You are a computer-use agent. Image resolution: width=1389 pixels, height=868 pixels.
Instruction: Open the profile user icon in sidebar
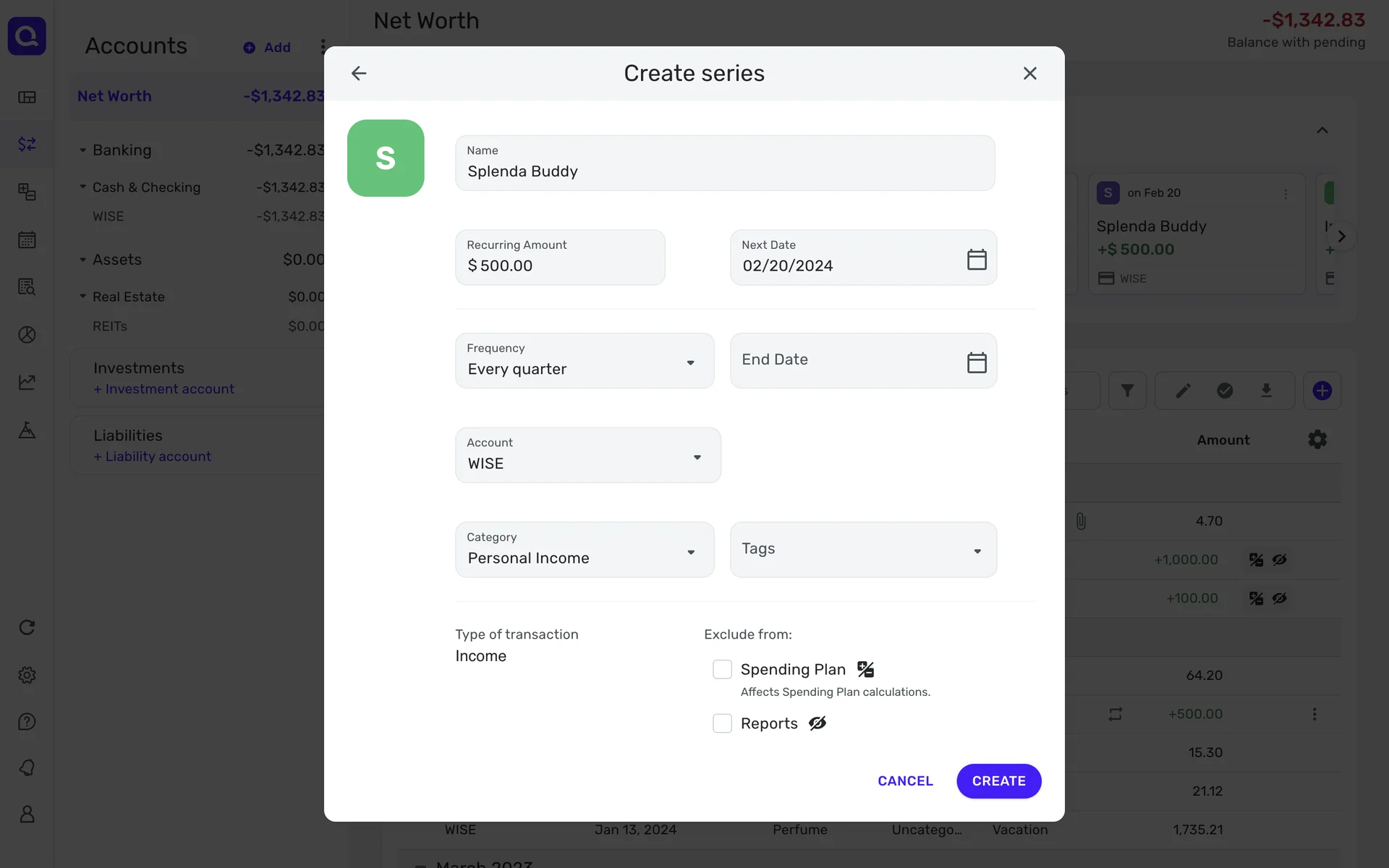click(x=27, y=814)
